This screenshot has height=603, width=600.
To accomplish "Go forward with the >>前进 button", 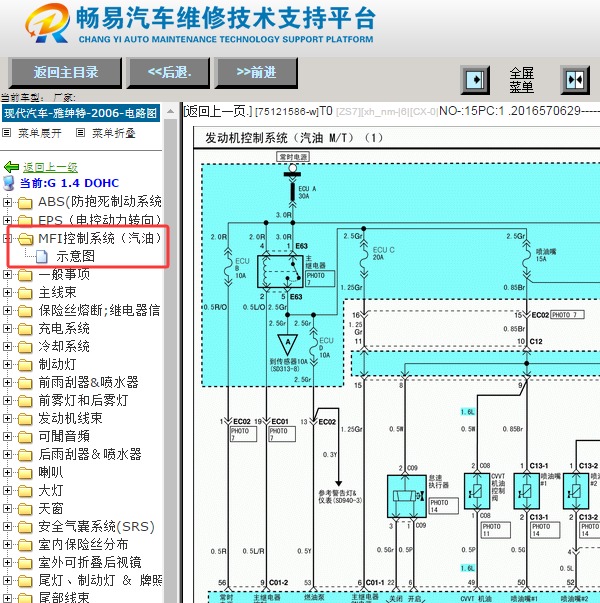I will click(256, 72).
